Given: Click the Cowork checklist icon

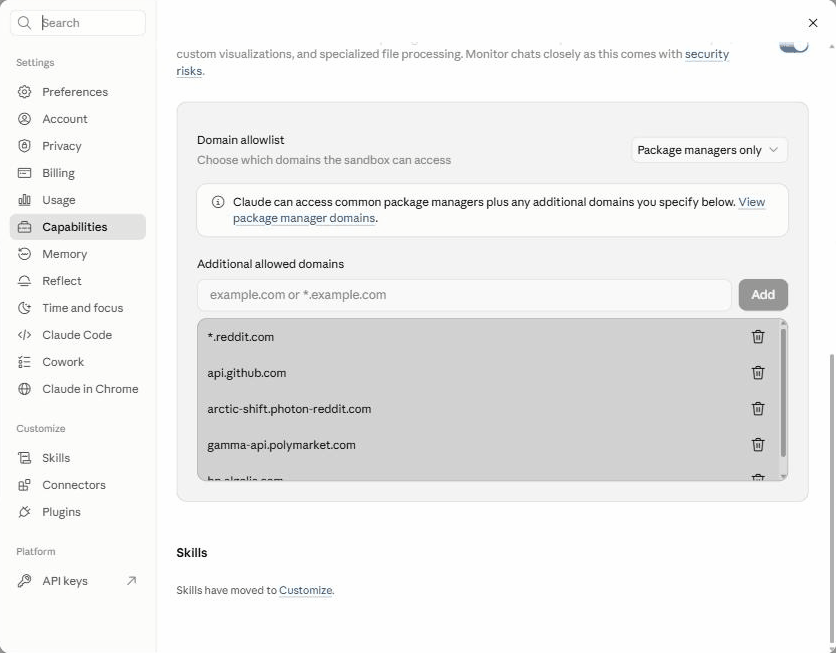Looking at the screenshot, I should click(25, 362).
